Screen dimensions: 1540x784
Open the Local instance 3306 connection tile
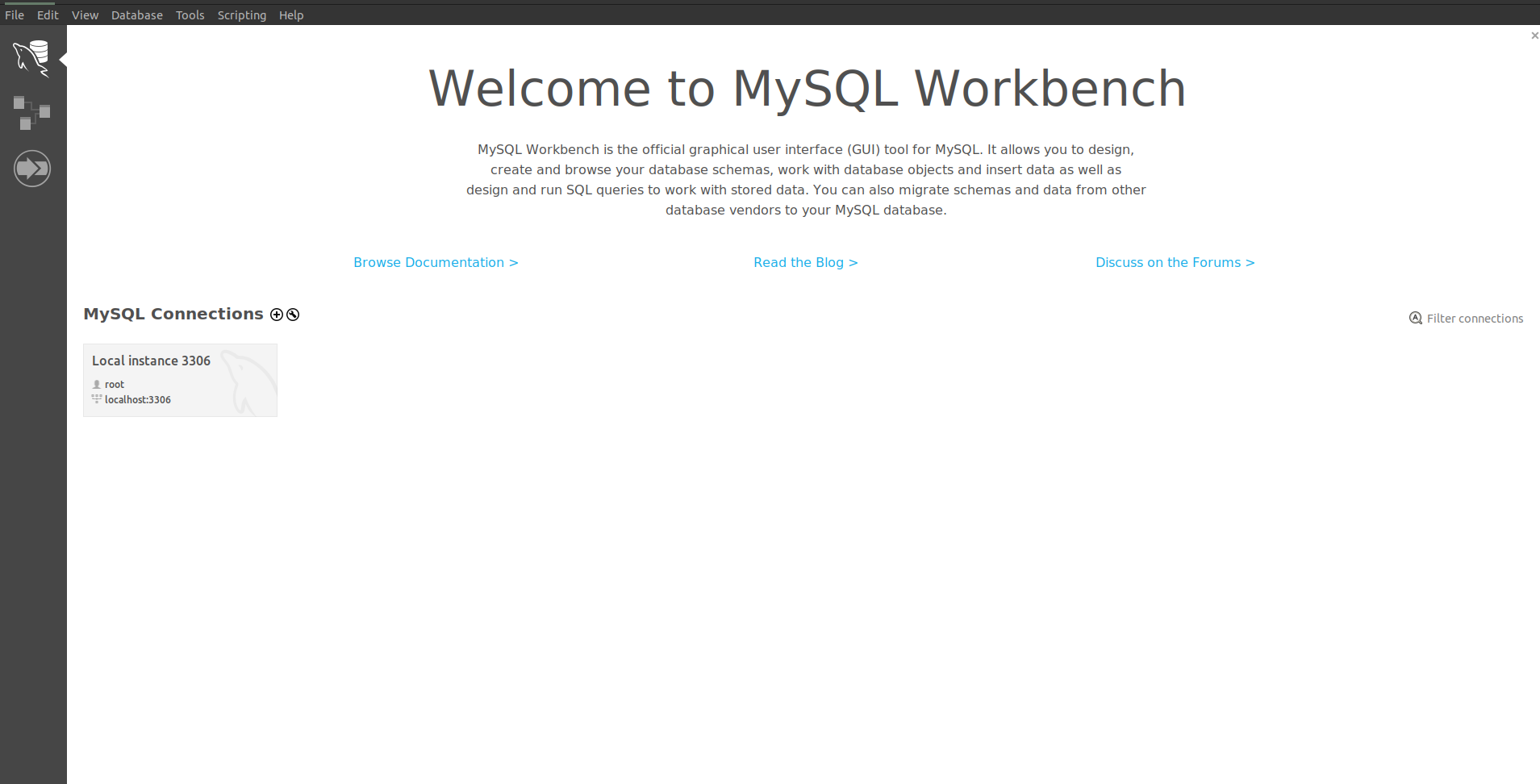tap(180, 380)
